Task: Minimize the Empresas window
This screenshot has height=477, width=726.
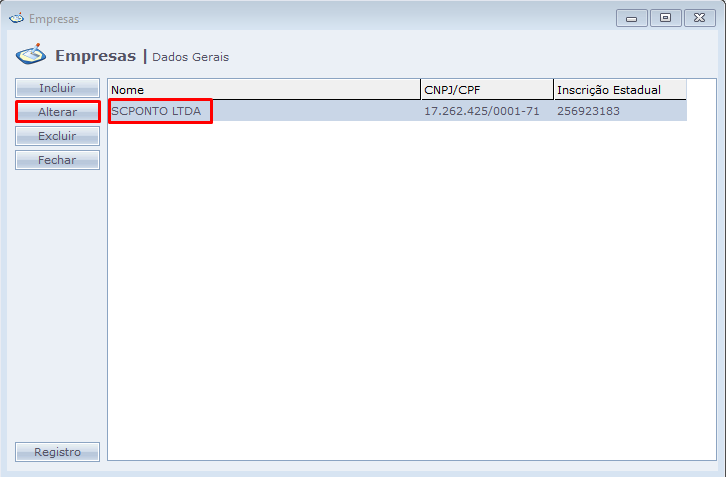Action: tap(631, 18)
